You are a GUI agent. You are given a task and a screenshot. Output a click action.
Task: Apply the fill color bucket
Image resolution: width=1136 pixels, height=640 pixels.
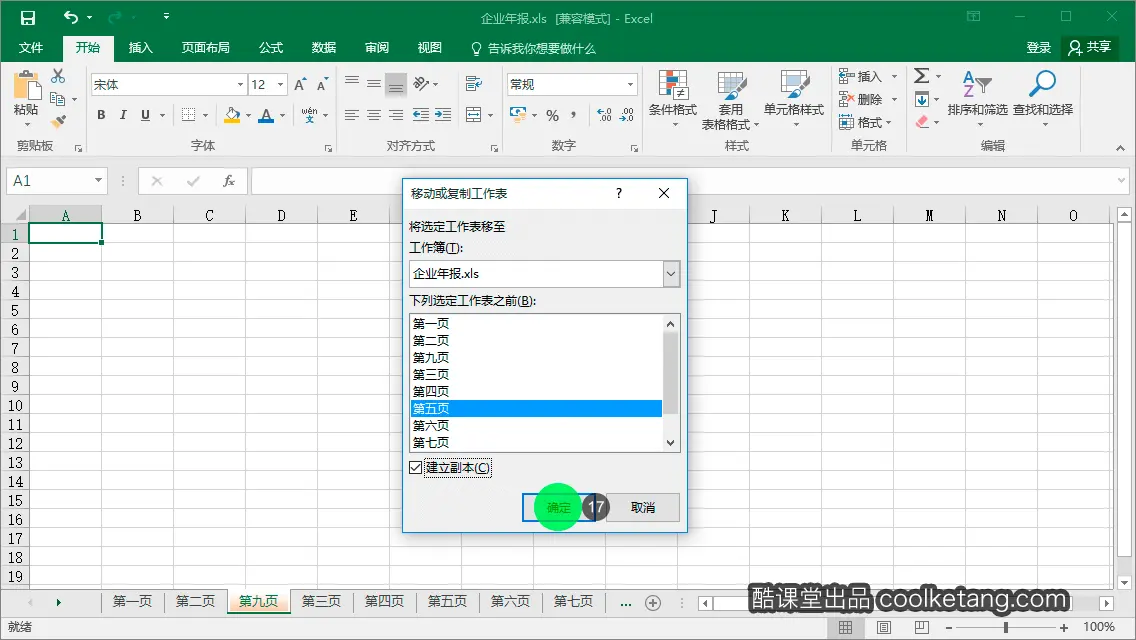click(x=232, y=115)
